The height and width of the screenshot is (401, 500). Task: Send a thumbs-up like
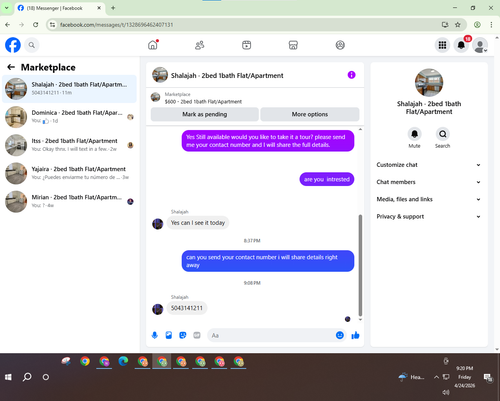(355, 335)
